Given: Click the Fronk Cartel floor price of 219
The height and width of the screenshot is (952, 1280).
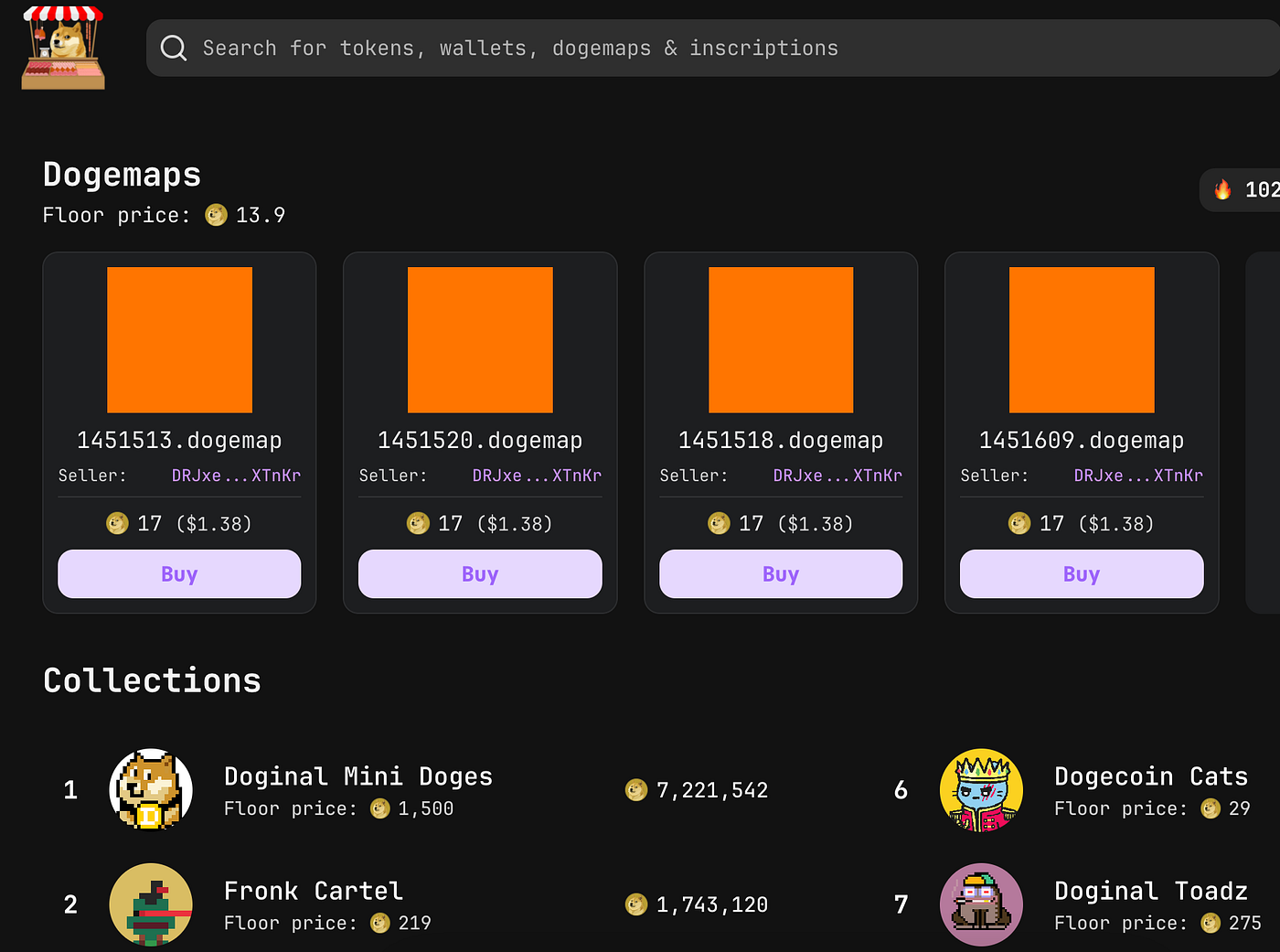Looking at the screenshot, I should (x=415, y=923).
